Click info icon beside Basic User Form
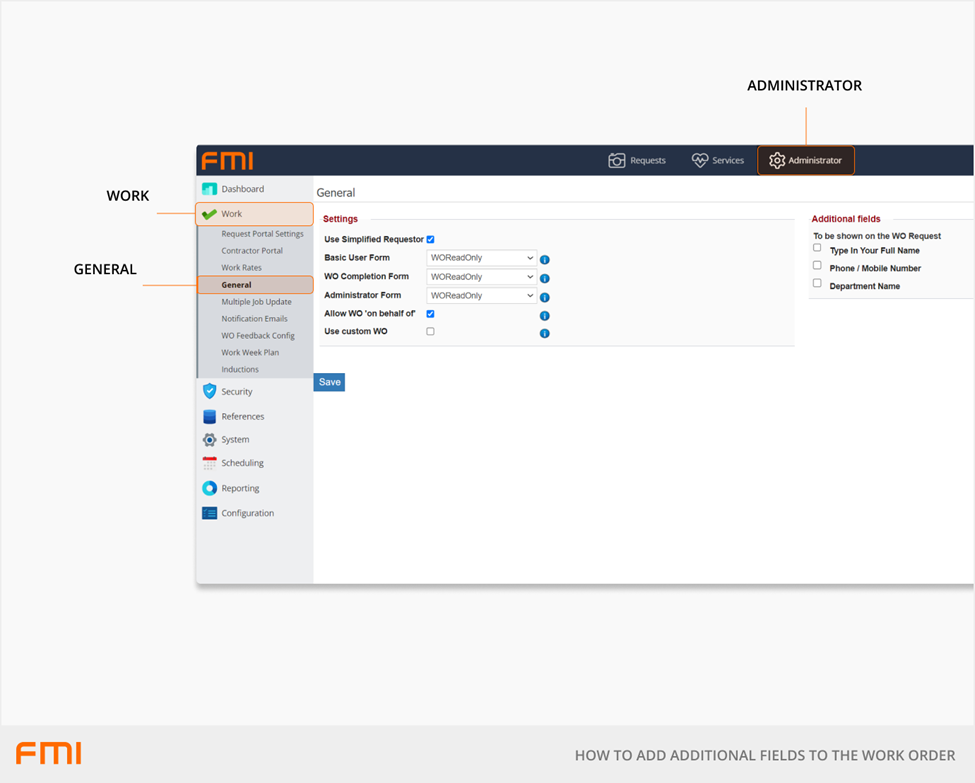This screenshot has height=783, width=975. pos(545,260)
